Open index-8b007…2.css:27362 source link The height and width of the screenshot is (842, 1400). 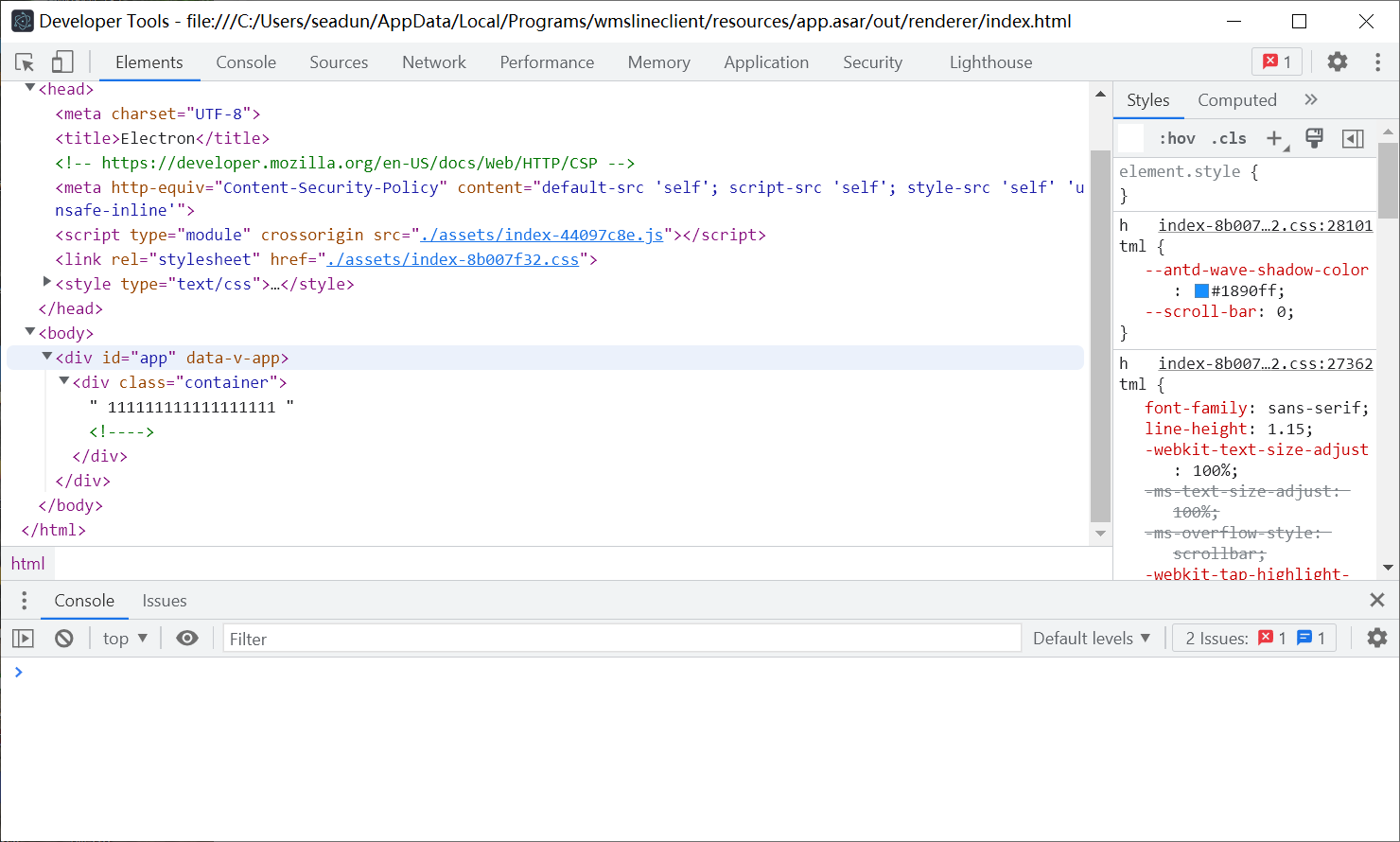click(x=1265, y=363)
